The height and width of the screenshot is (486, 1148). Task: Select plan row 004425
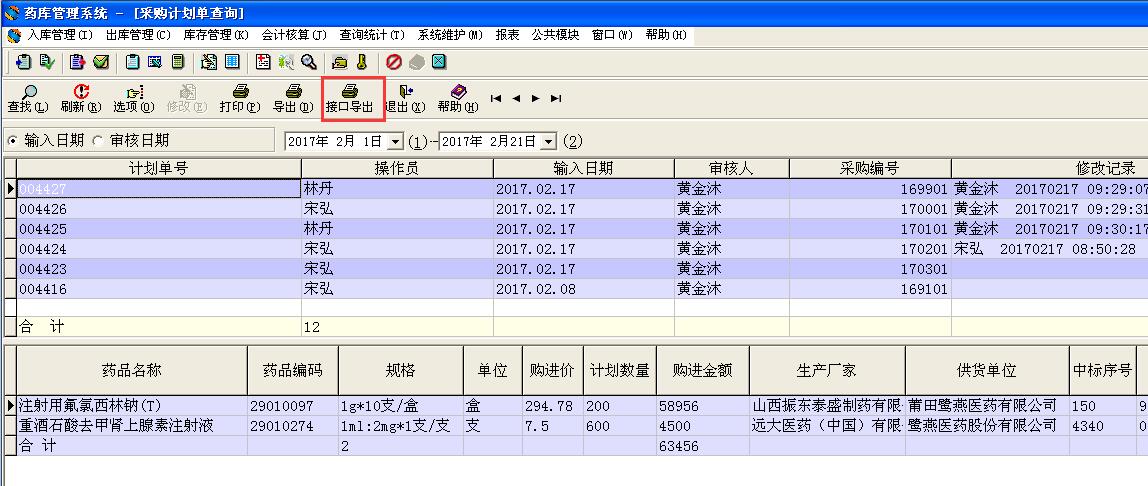[575, 229]
